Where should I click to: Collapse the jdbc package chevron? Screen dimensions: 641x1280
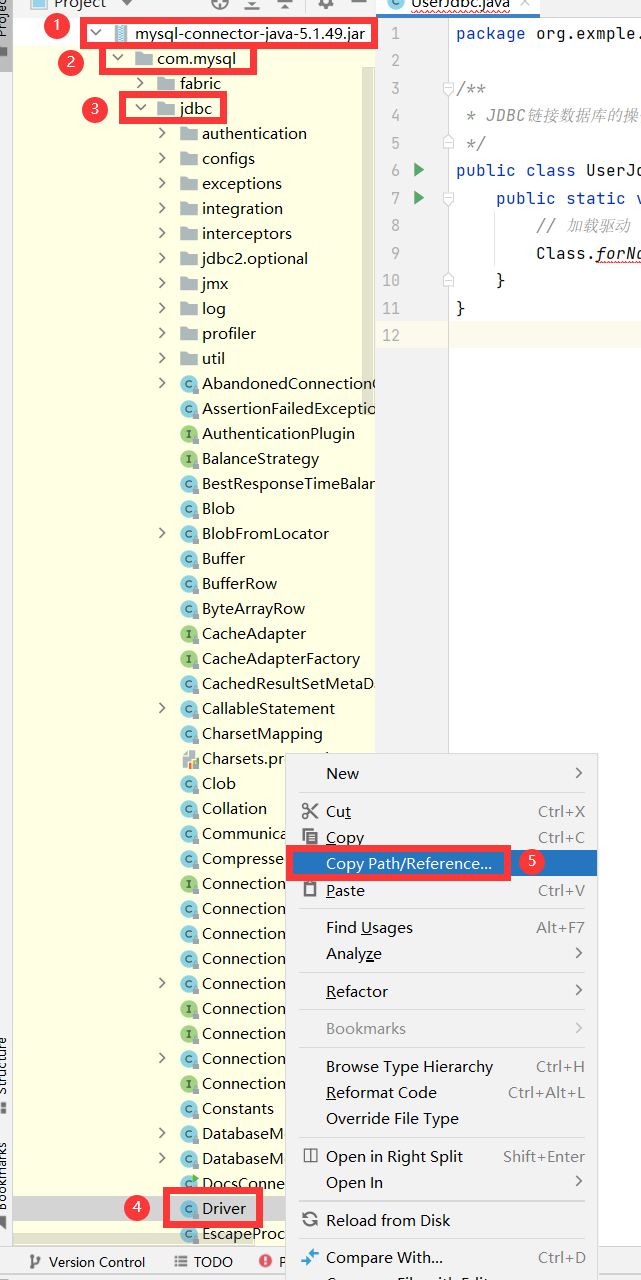pos(140,108)
